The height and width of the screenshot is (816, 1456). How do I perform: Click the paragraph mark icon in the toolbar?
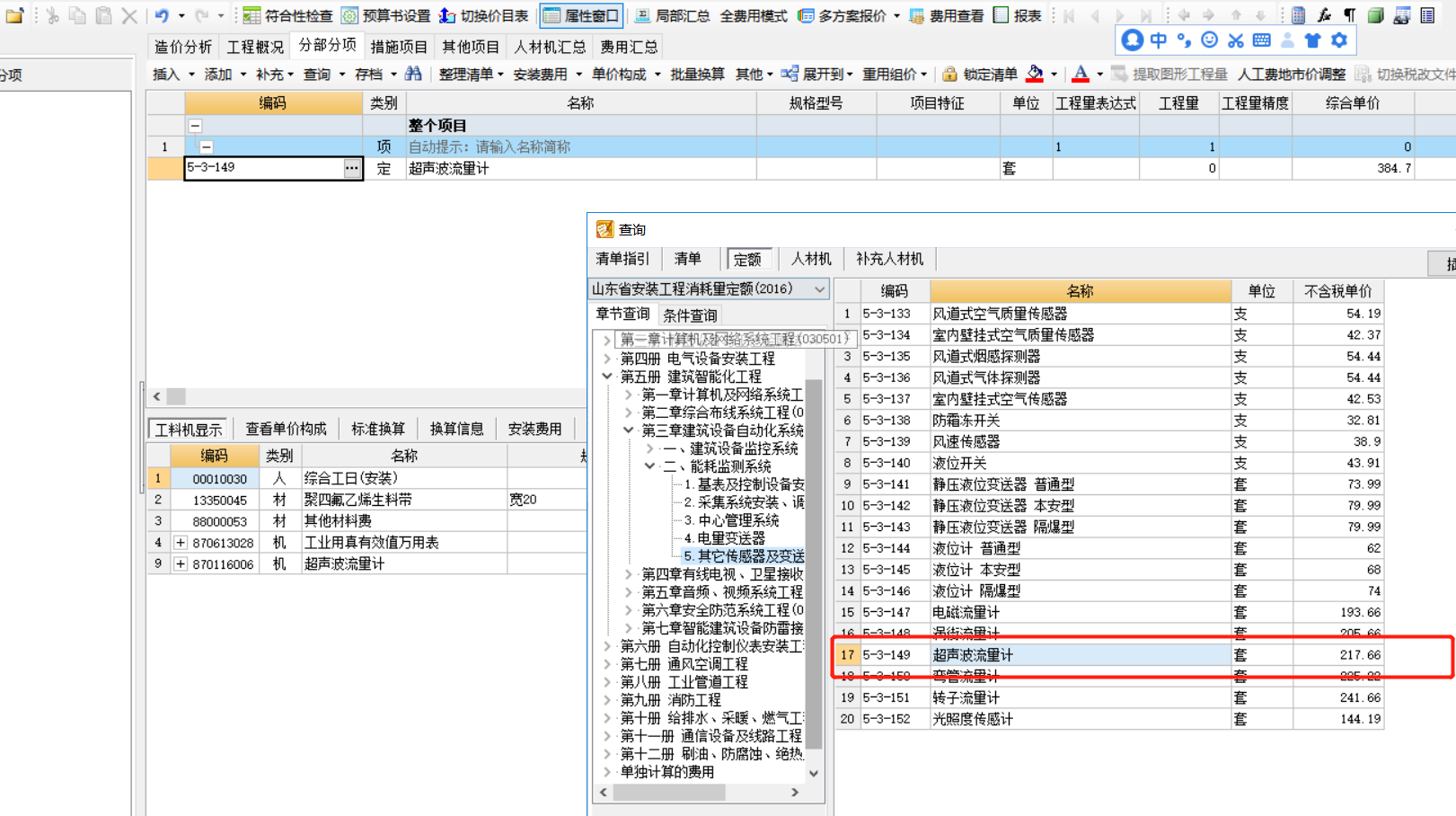tap(1349, 15)
